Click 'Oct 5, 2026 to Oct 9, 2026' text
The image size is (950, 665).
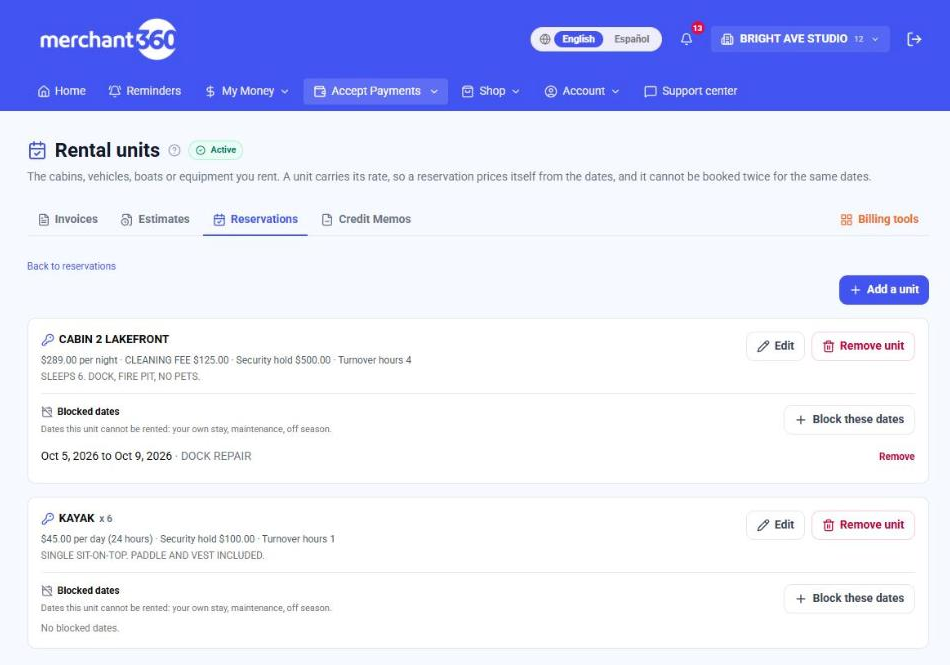(x=107, y=456)
